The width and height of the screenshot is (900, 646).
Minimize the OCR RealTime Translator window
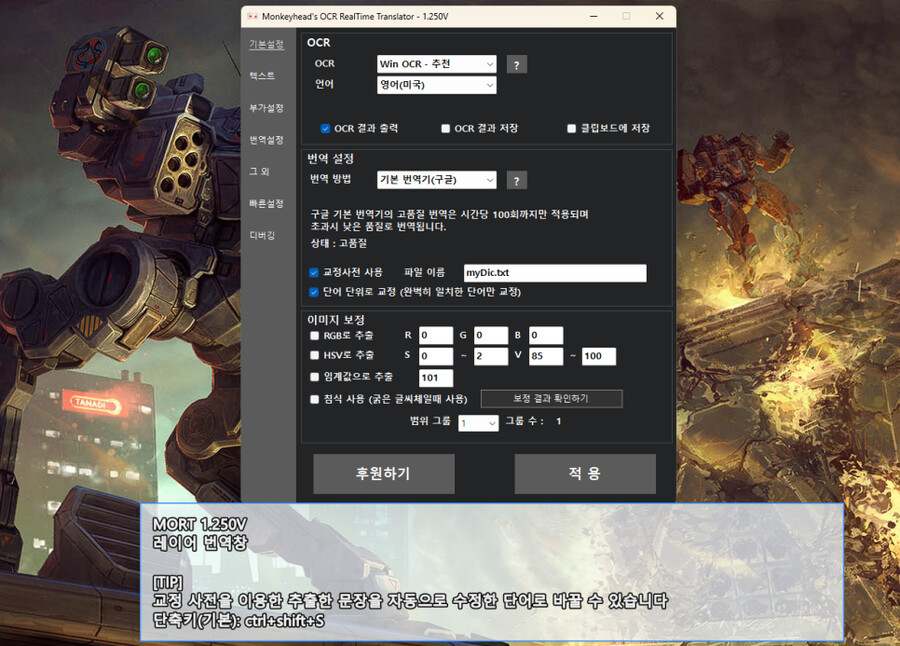[x=593, y=16]
